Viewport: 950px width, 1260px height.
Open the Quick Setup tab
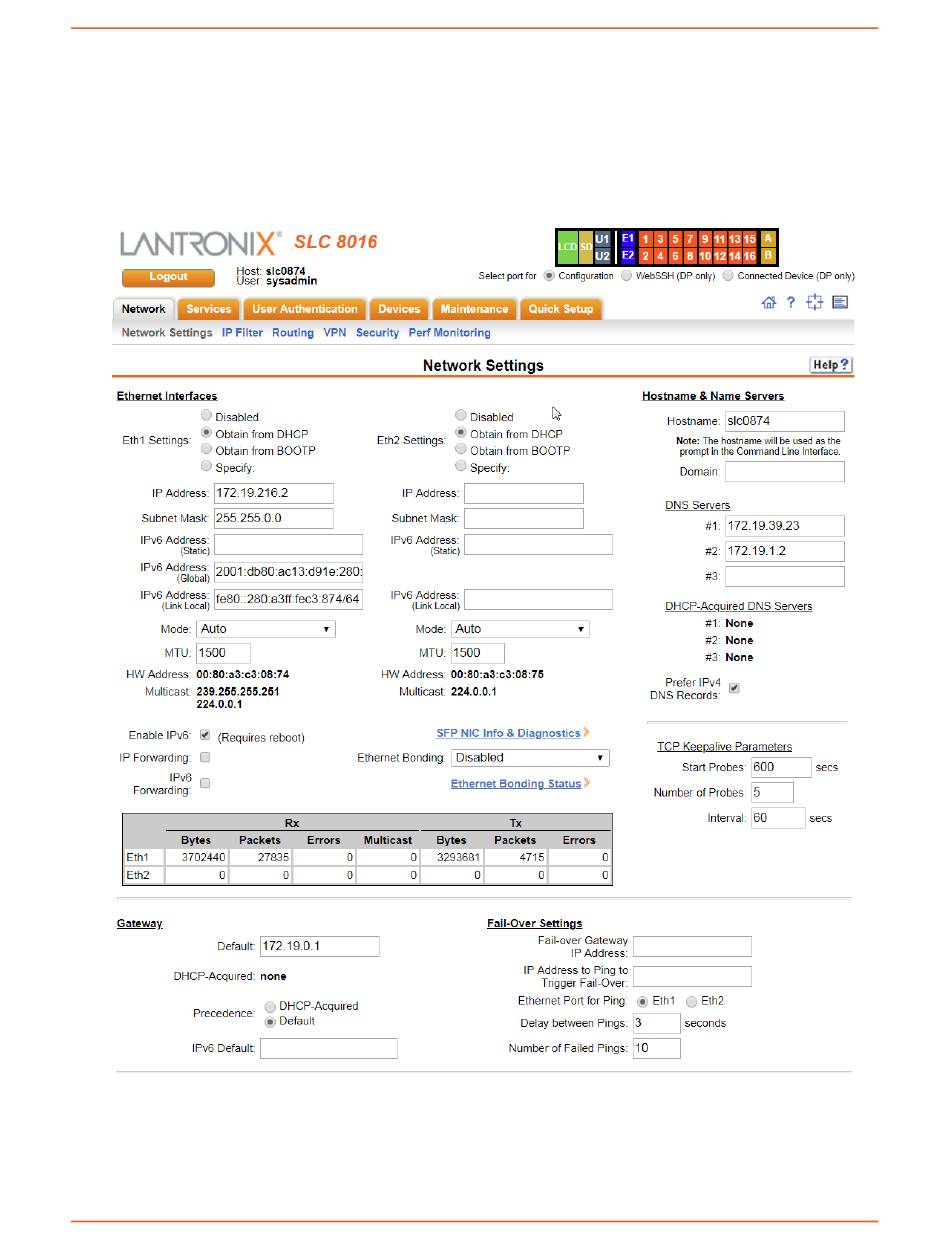pos(561,309)
